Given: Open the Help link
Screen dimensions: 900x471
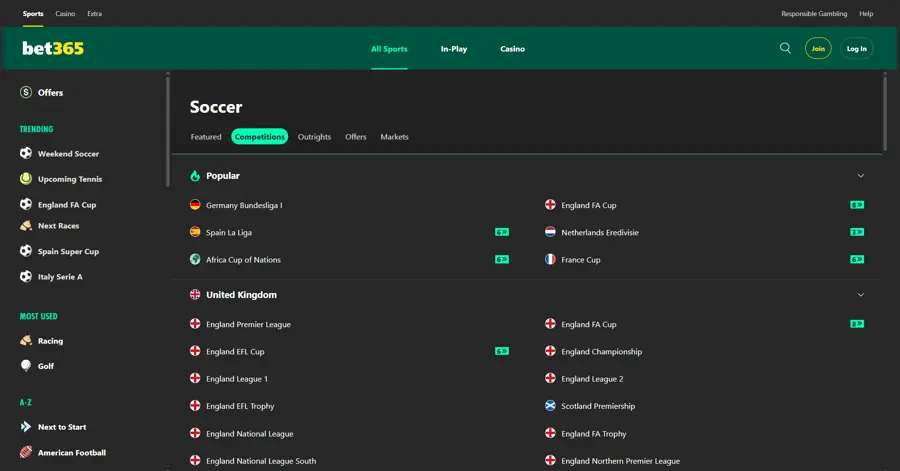Looking at the screenshot, I should pos(866,13).
